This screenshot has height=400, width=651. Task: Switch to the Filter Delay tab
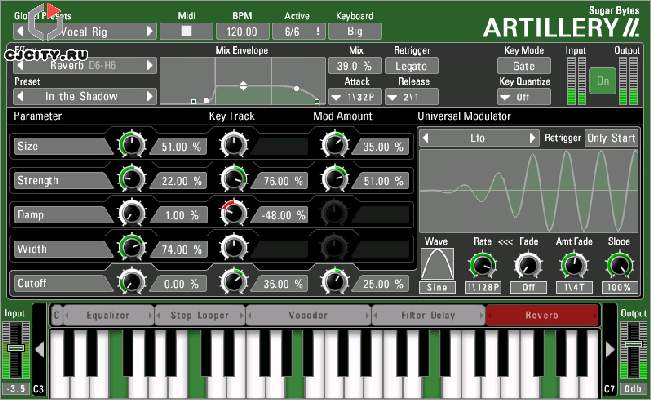pos(428,315)
